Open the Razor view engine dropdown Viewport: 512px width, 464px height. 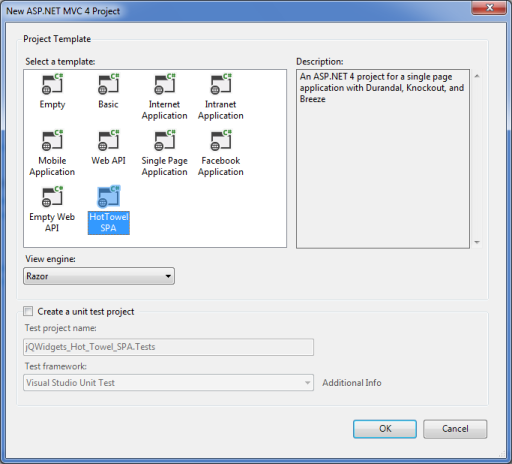tap(99, 276)
